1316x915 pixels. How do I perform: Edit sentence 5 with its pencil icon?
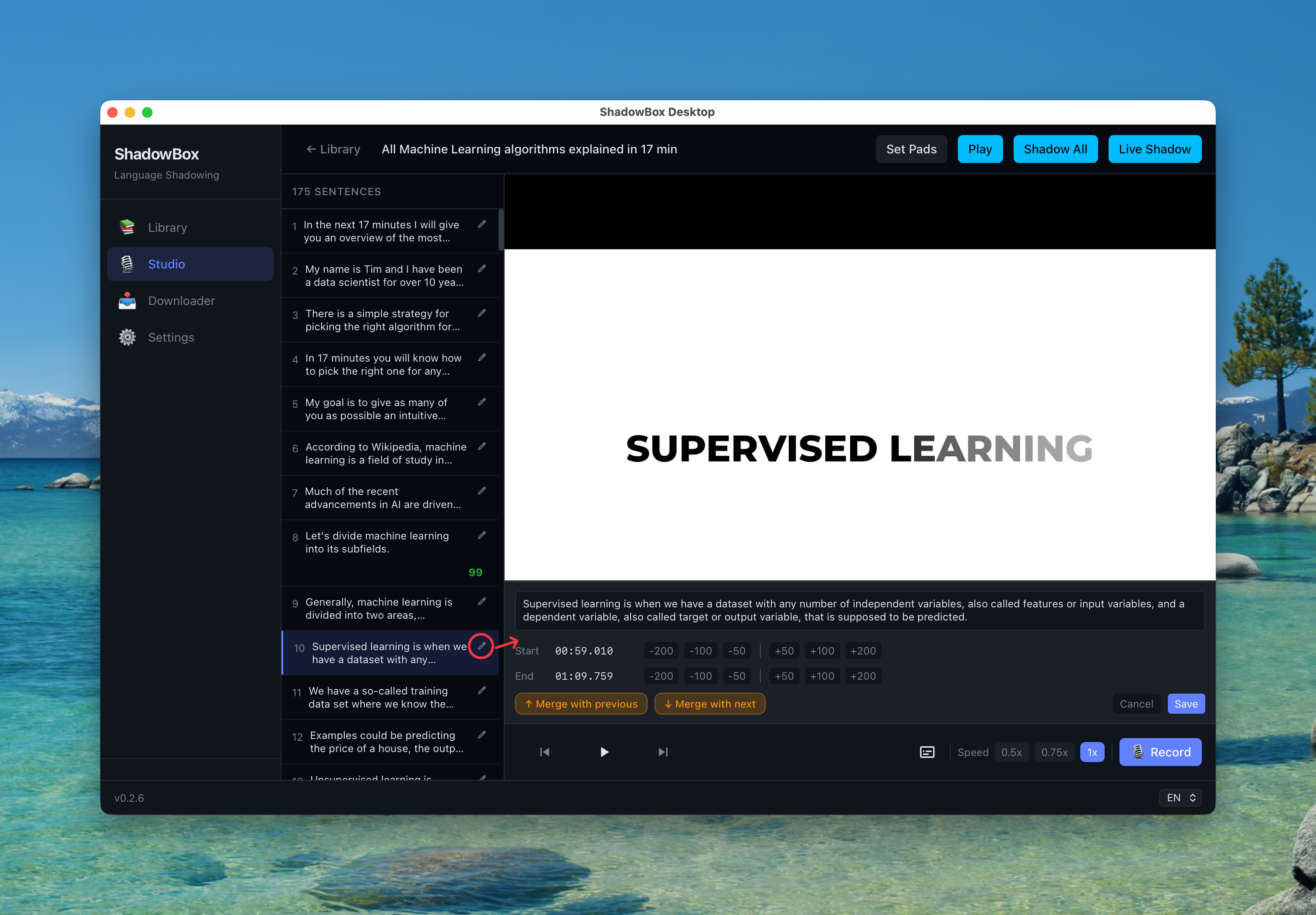(482, 402)
